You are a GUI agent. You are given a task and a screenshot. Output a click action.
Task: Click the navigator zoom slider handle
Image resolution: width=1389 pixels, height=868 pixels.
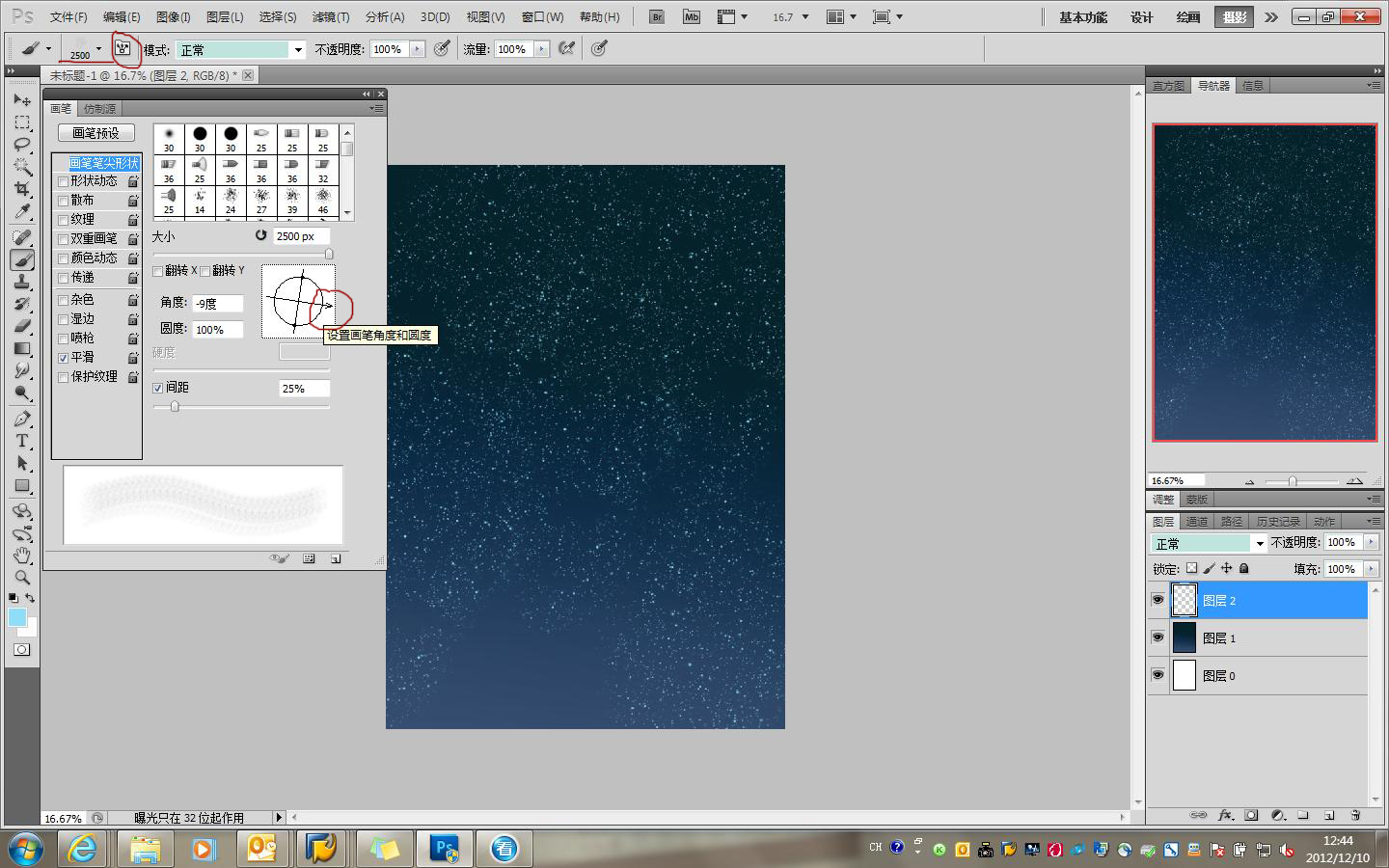click(x=1293, y=481)
